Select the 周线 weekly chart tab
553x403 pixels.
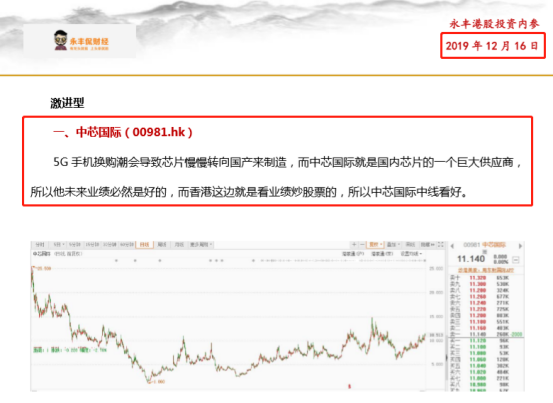click(x=162, y=244)
